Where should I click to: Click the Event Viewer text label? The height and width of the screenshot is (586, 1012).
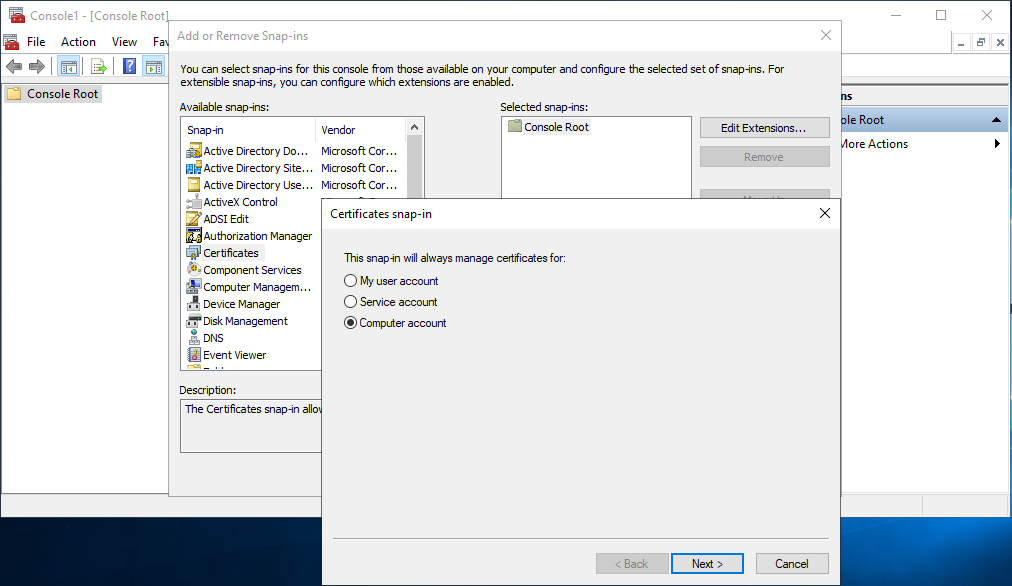pos(234,355)
